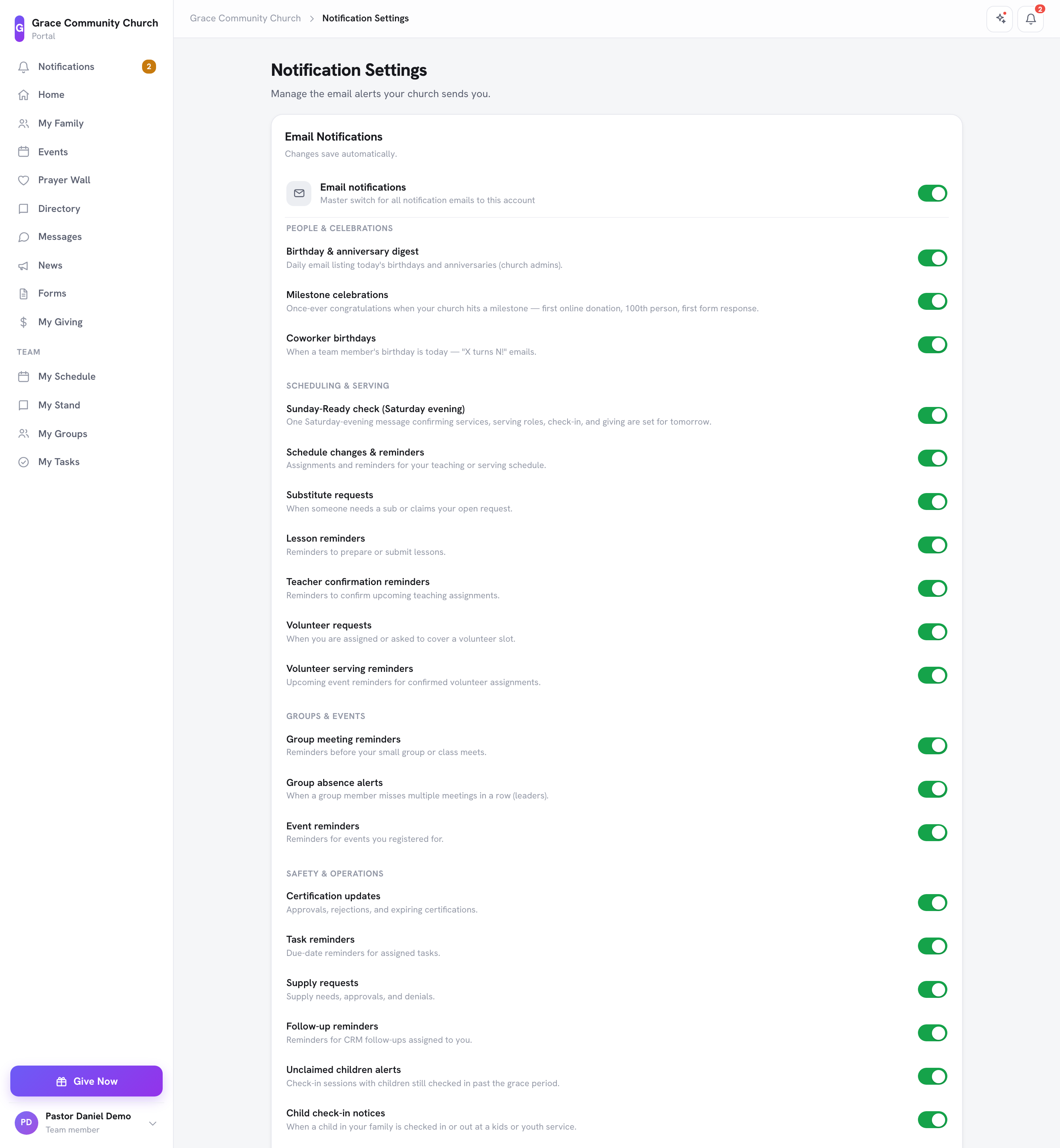Toggle Substitute requests notifications
The image size is (1060, 1148).
point(932,502)
